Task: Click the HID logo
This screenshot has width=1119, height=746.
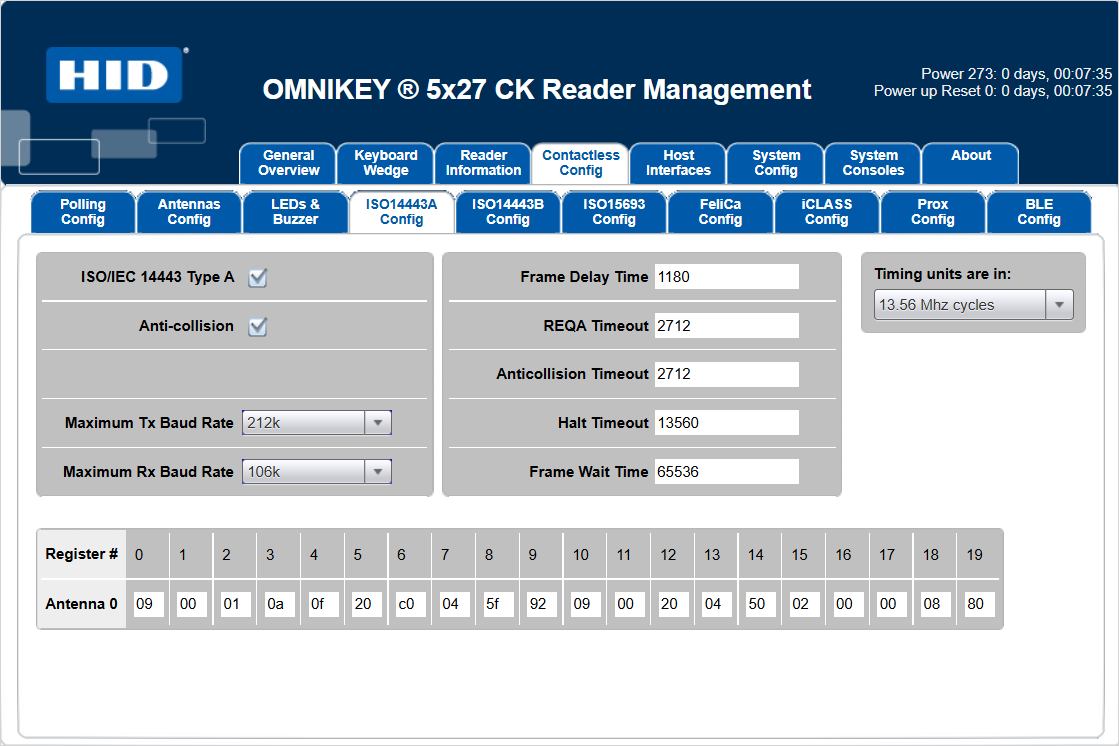Action: pos(113,75)
